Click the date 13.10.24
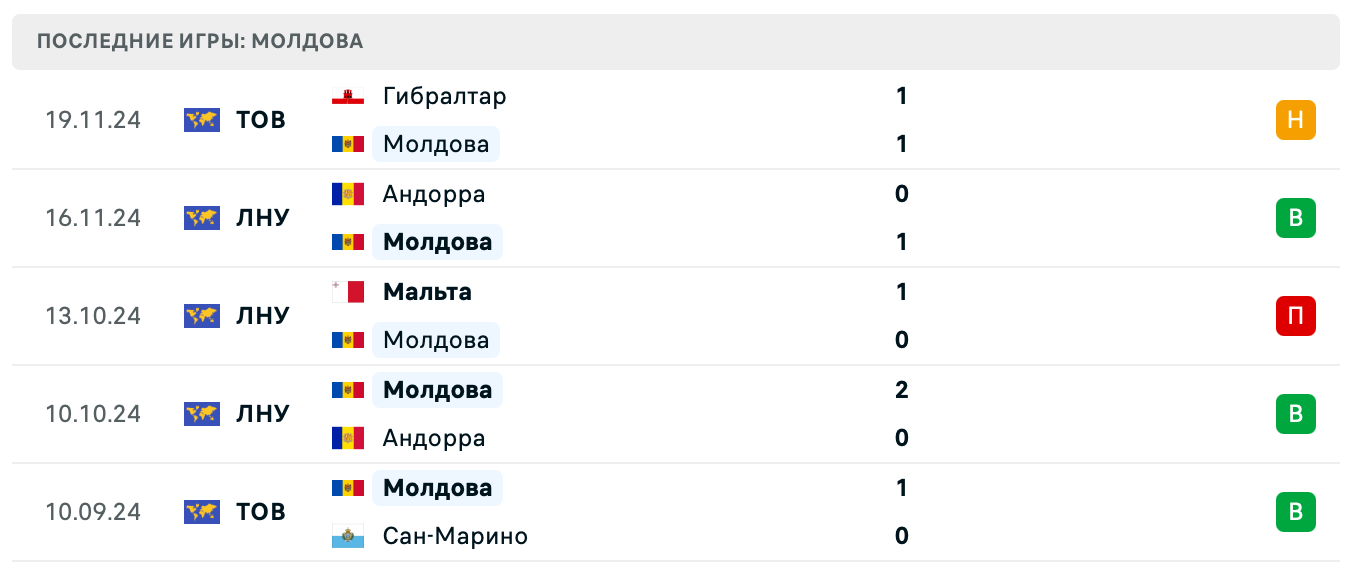 coord(93,315)
